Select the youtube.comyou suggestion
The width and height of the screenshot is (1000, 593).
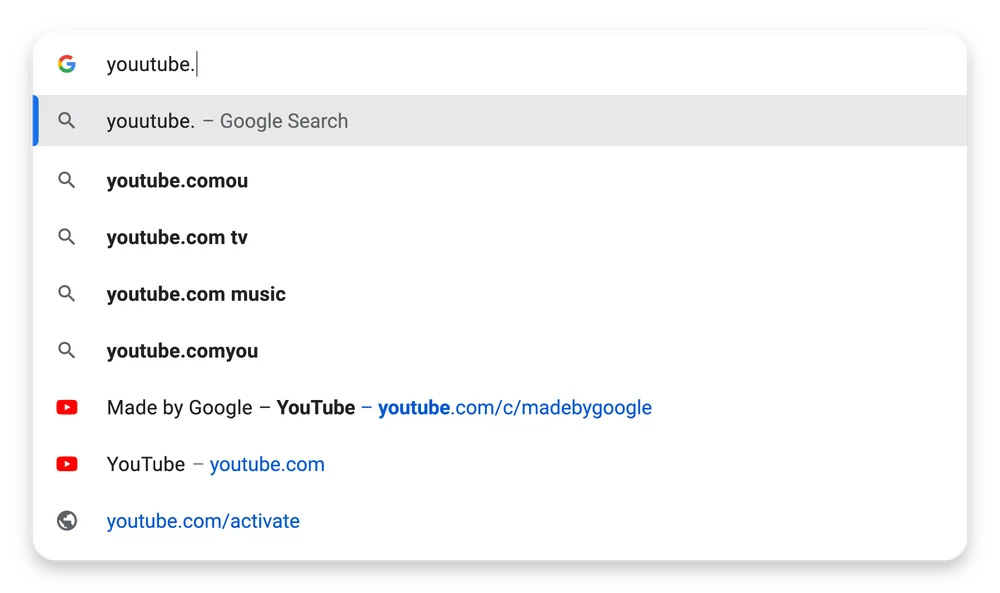(182, 350)
